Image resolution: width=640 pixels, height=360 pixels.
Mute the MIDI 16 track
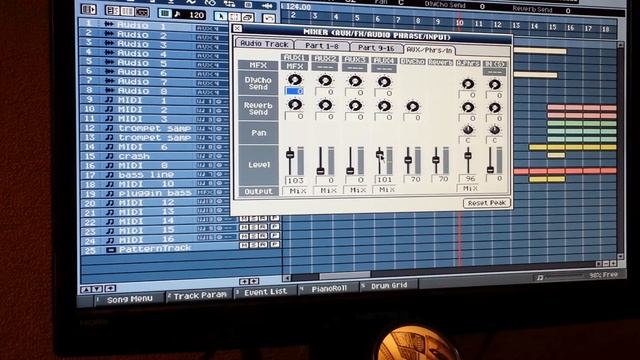244,236
